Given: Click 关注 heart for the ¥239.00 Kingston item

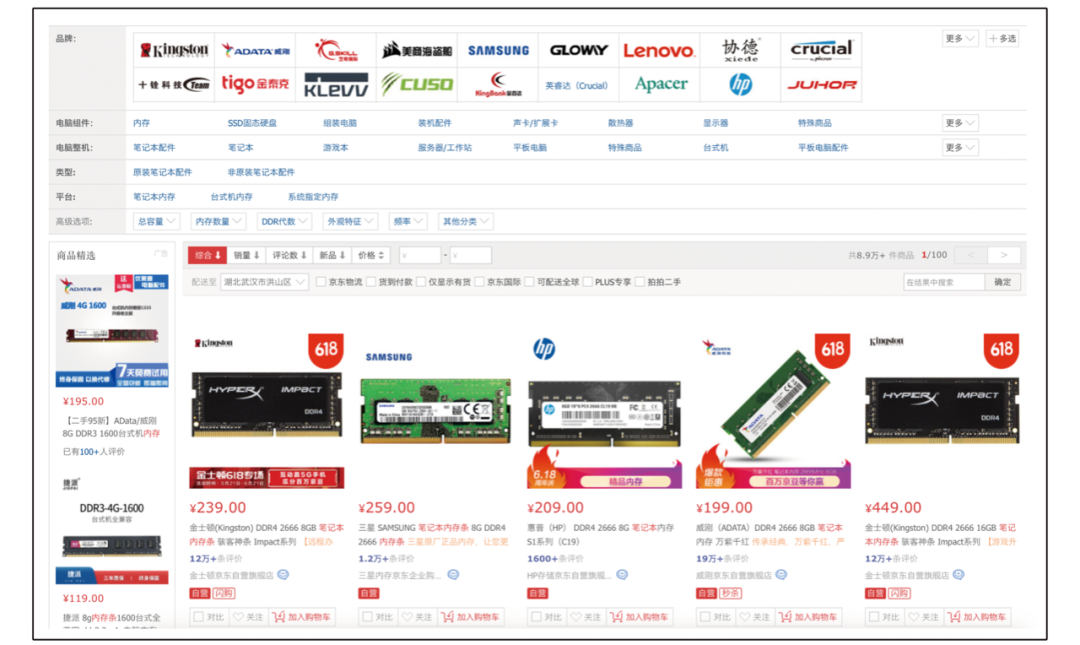Looking at the screenshot, I should coord(249,617).
